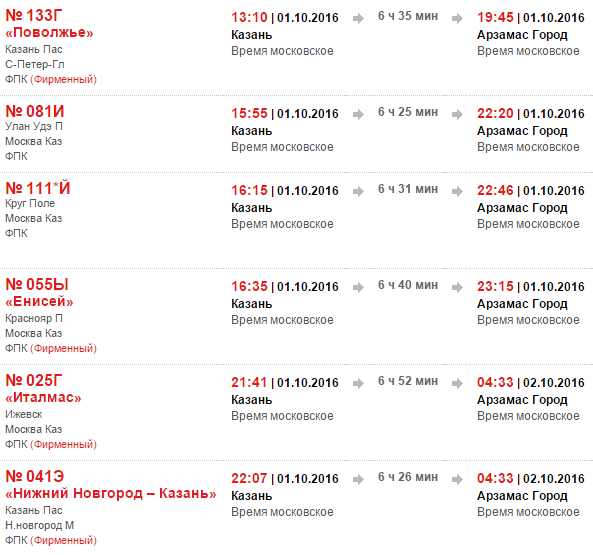Screen dimensions: 593x555
Task: Click arrow icon after 16:35 departure
Action: pyautogui.click(x=358, y=287)
